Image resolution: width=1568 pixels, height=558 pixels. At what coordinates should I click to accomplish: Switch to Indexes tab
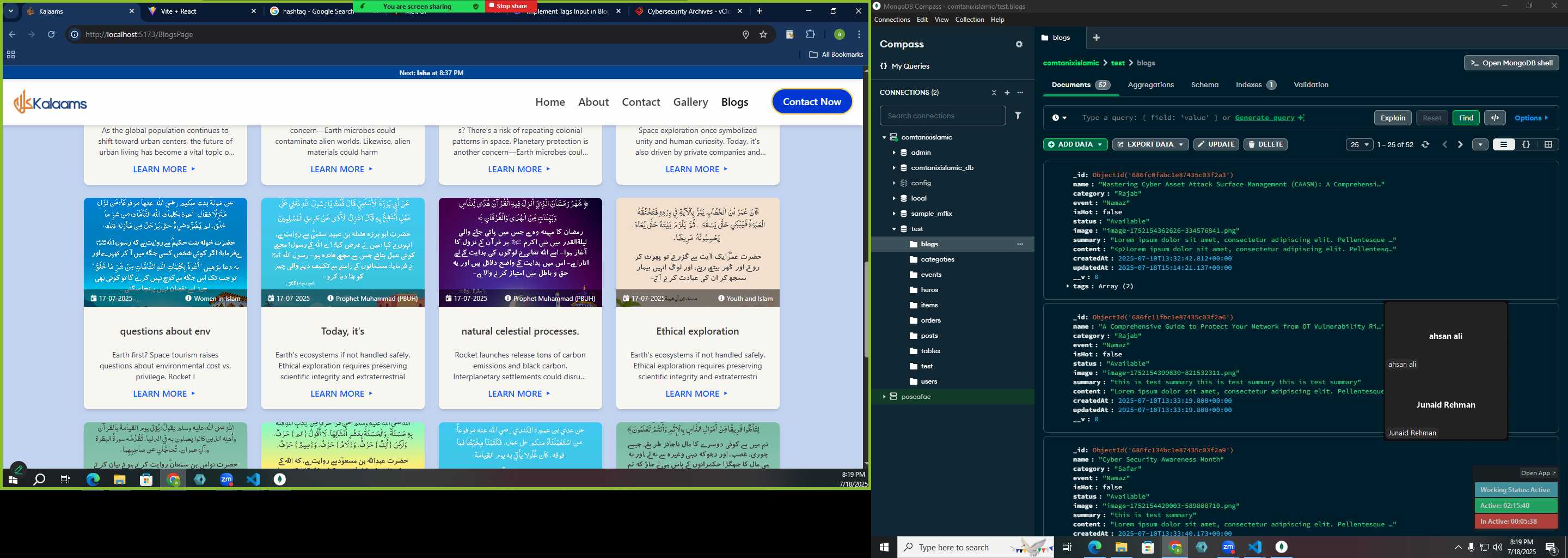(x=1255, y=84)
